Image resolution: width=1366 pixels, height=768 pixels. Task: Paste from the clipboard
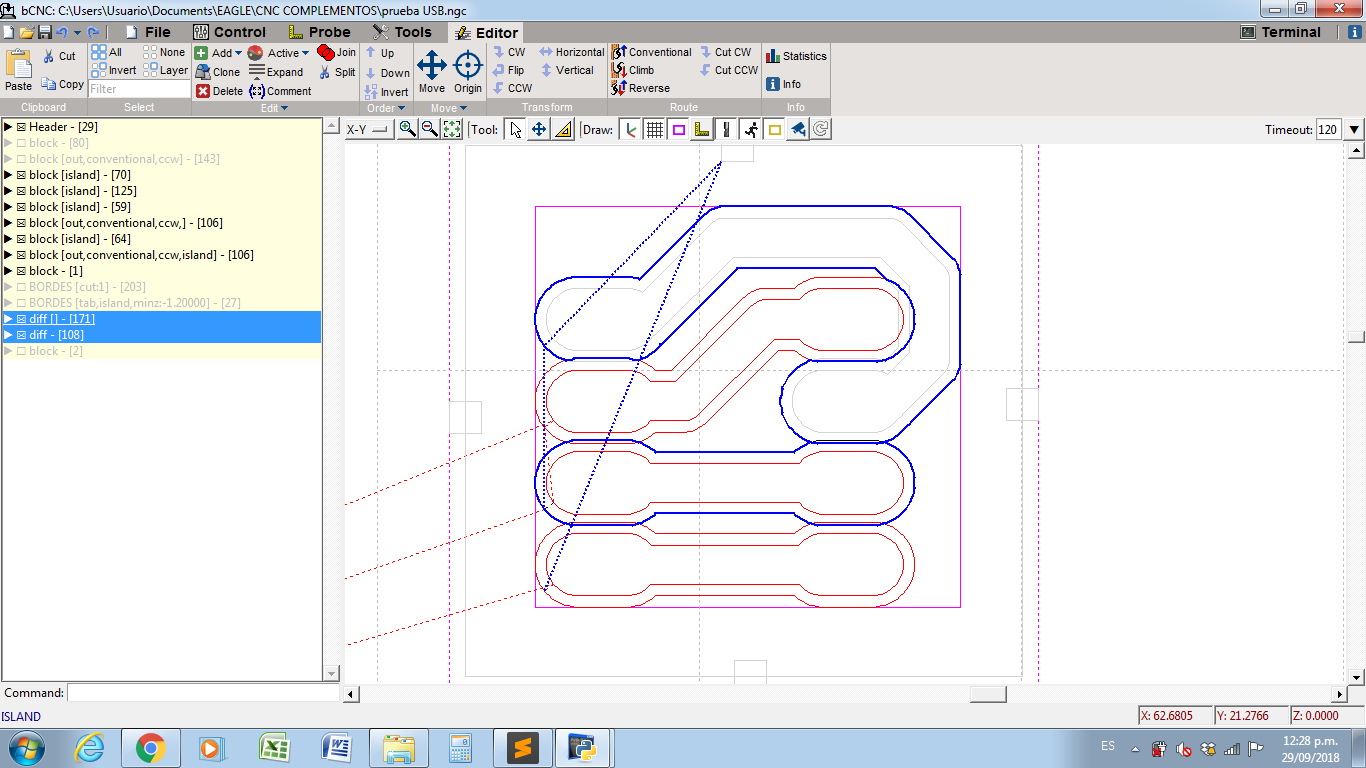coord(19,71)
